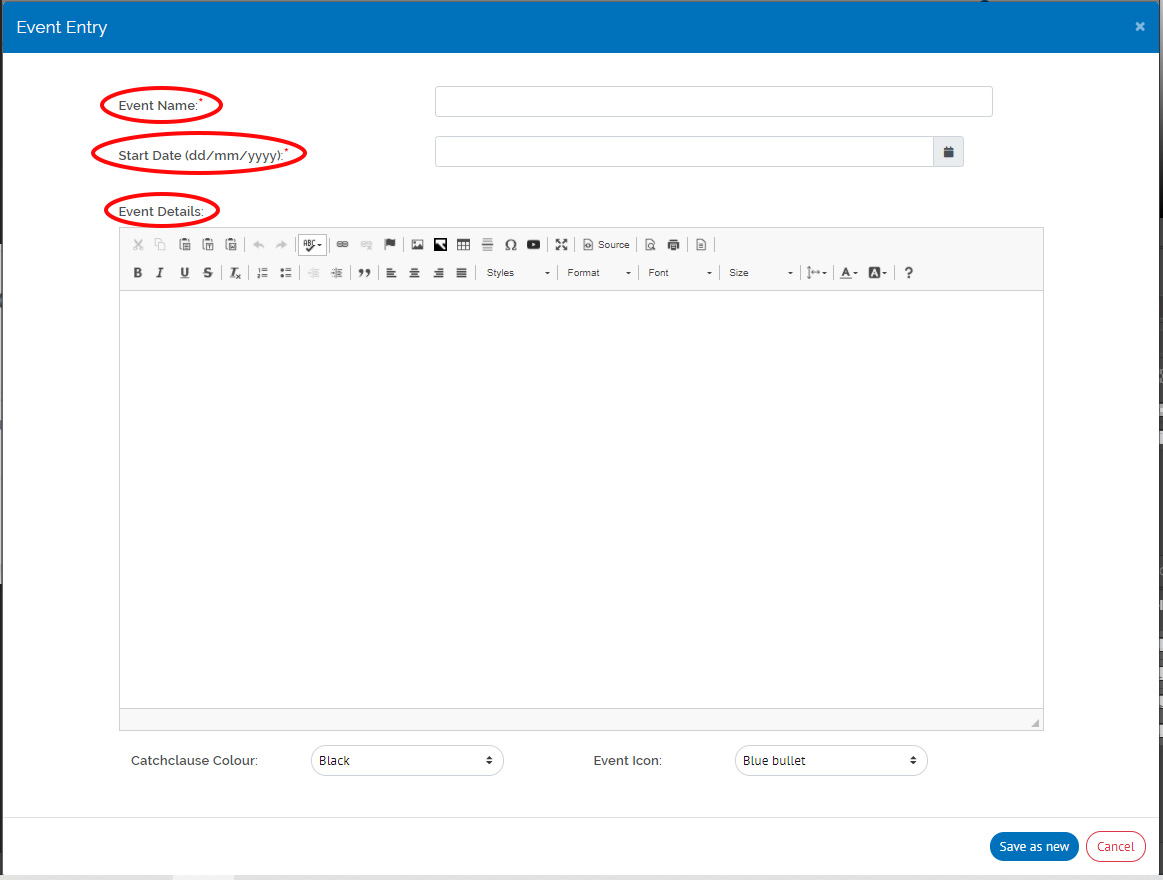Insert an image via toolbar icon

pyautogui.click(x=417, y=245)
